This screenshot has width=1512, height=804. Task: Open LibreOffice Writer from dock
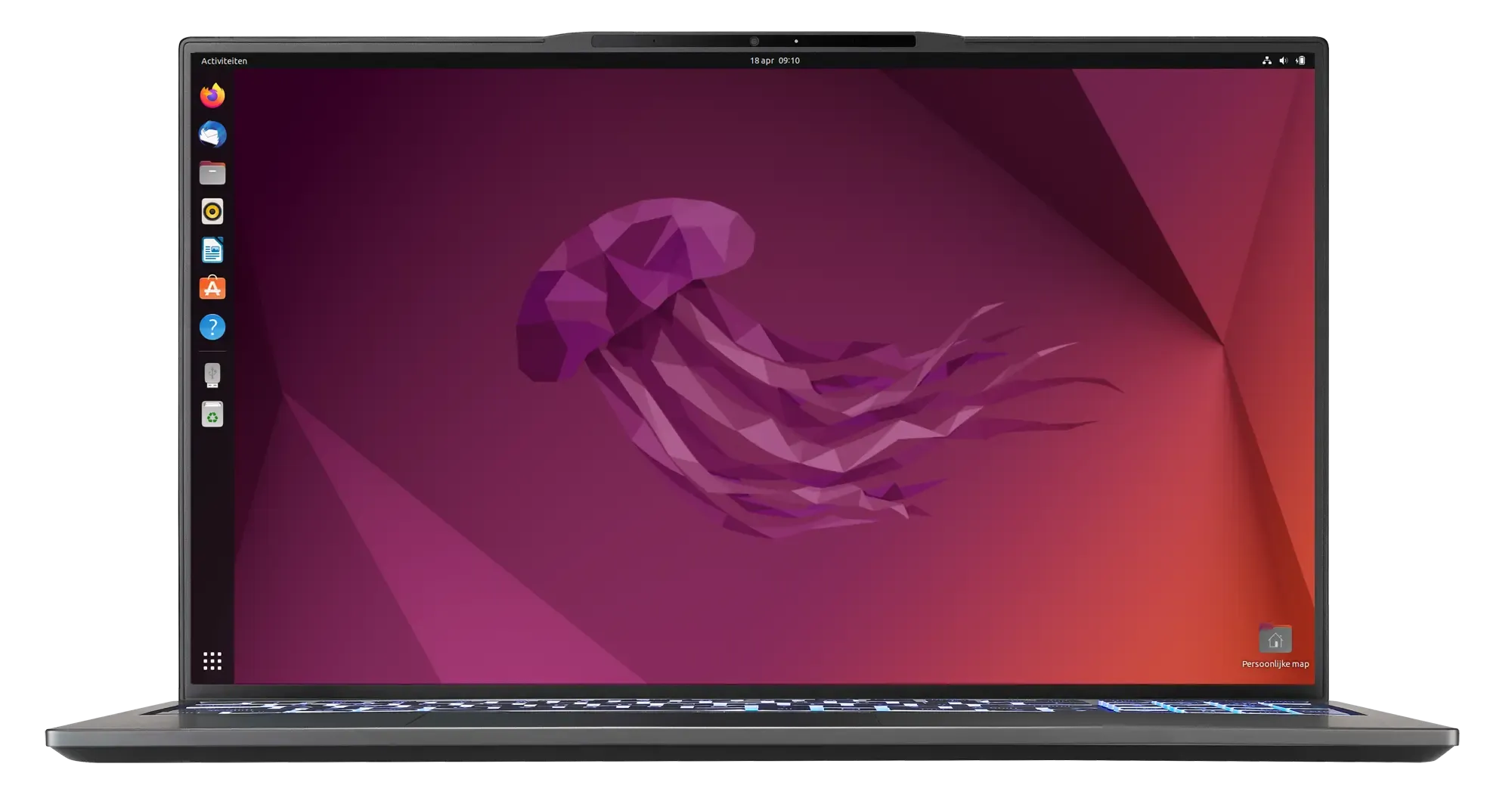(x=212, y=250)
